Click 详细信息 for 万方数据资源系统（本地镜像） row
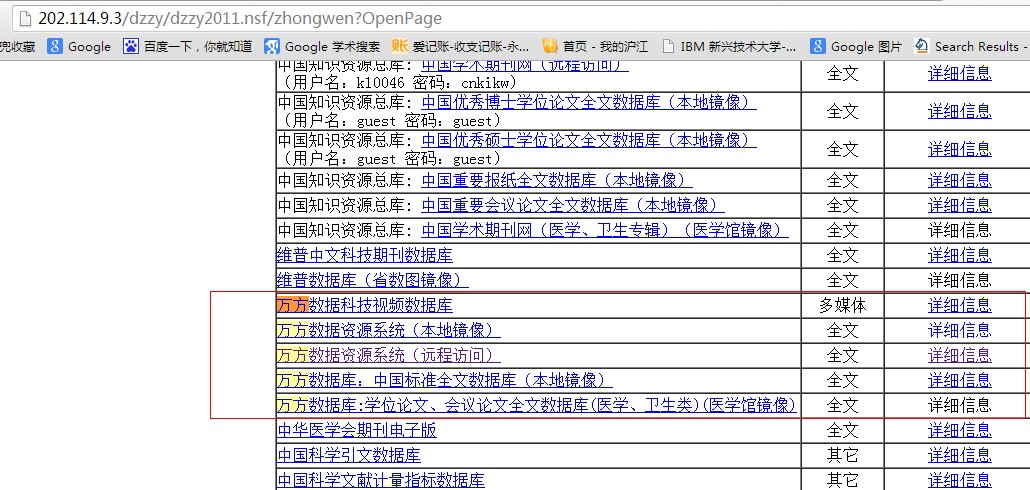Image resolution: width=1030 pixels, height=490 pixels. coord(960,330)
